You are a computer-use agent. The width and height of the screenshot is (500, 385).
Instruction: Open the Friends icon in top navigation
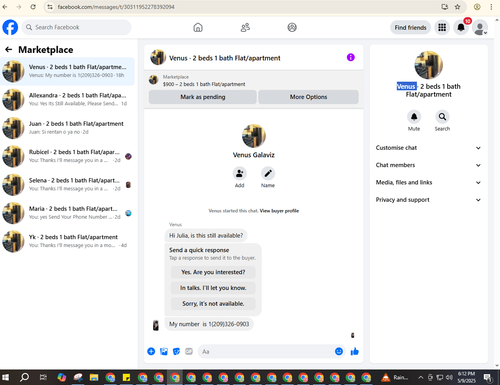click(x=245, y=27)
